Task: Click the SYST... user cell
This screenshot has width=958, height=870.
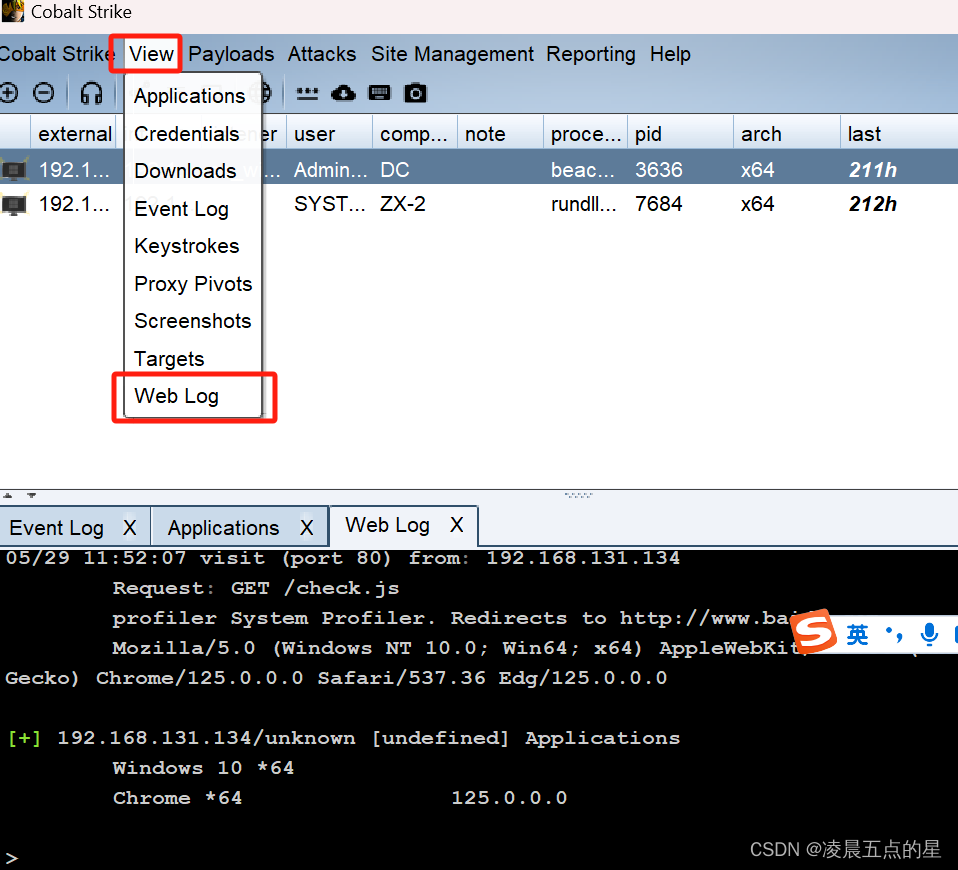Action: (330, 204)
